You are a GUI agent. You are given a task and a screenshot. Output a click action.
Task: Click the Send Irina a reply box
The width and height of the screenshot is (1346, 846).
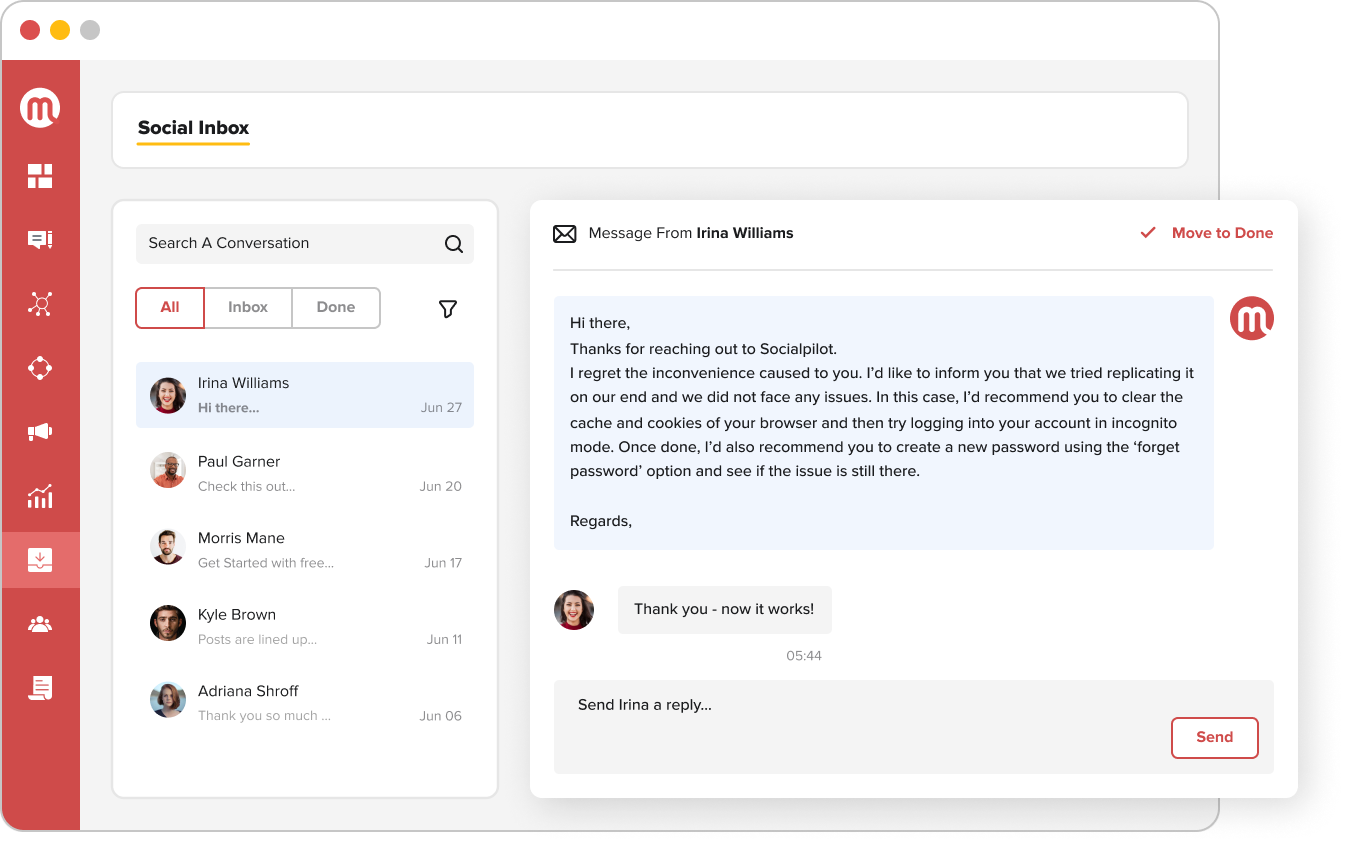tap(914, 727)
